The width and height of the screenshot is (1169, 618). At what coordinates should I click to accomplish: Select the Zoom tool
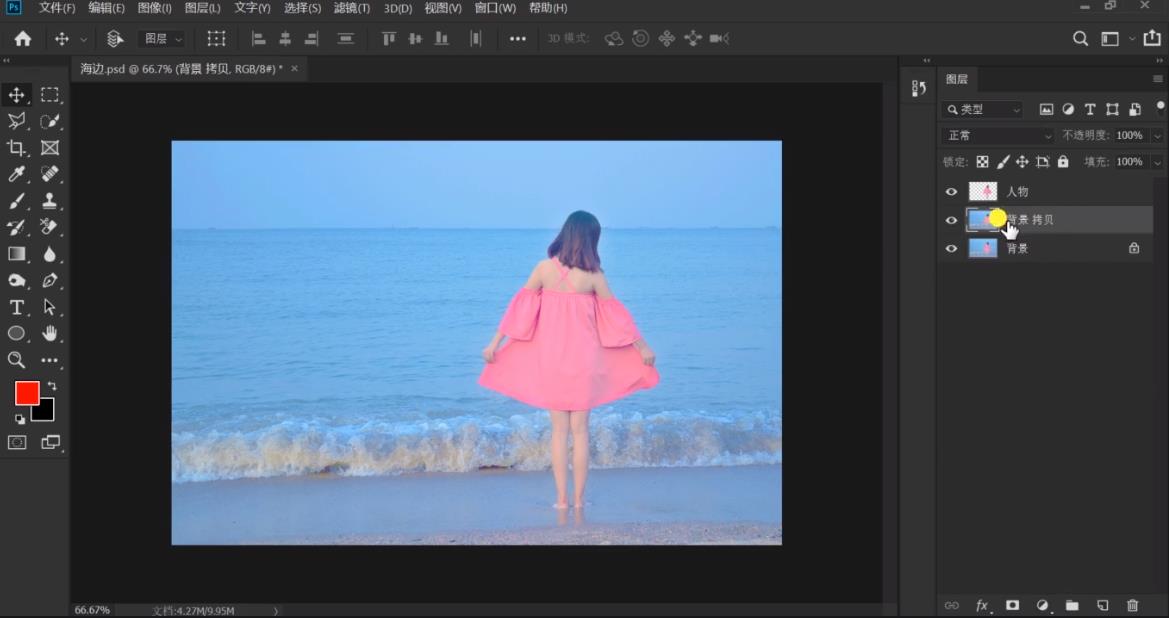pyautogui.click(x=17, y=360)
